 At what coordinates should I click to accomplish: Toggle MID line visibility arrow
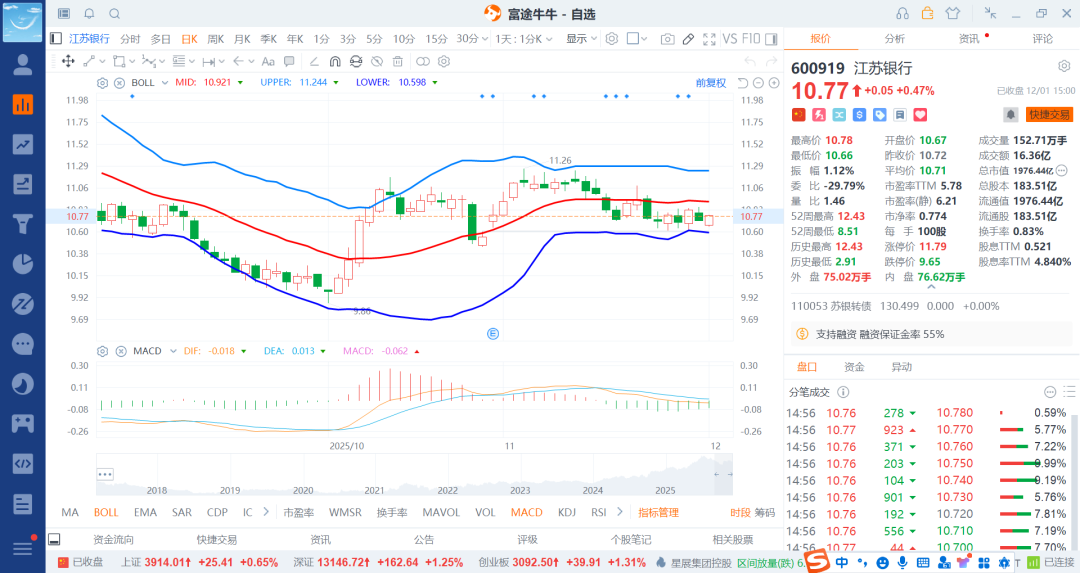tap(240, 83)
